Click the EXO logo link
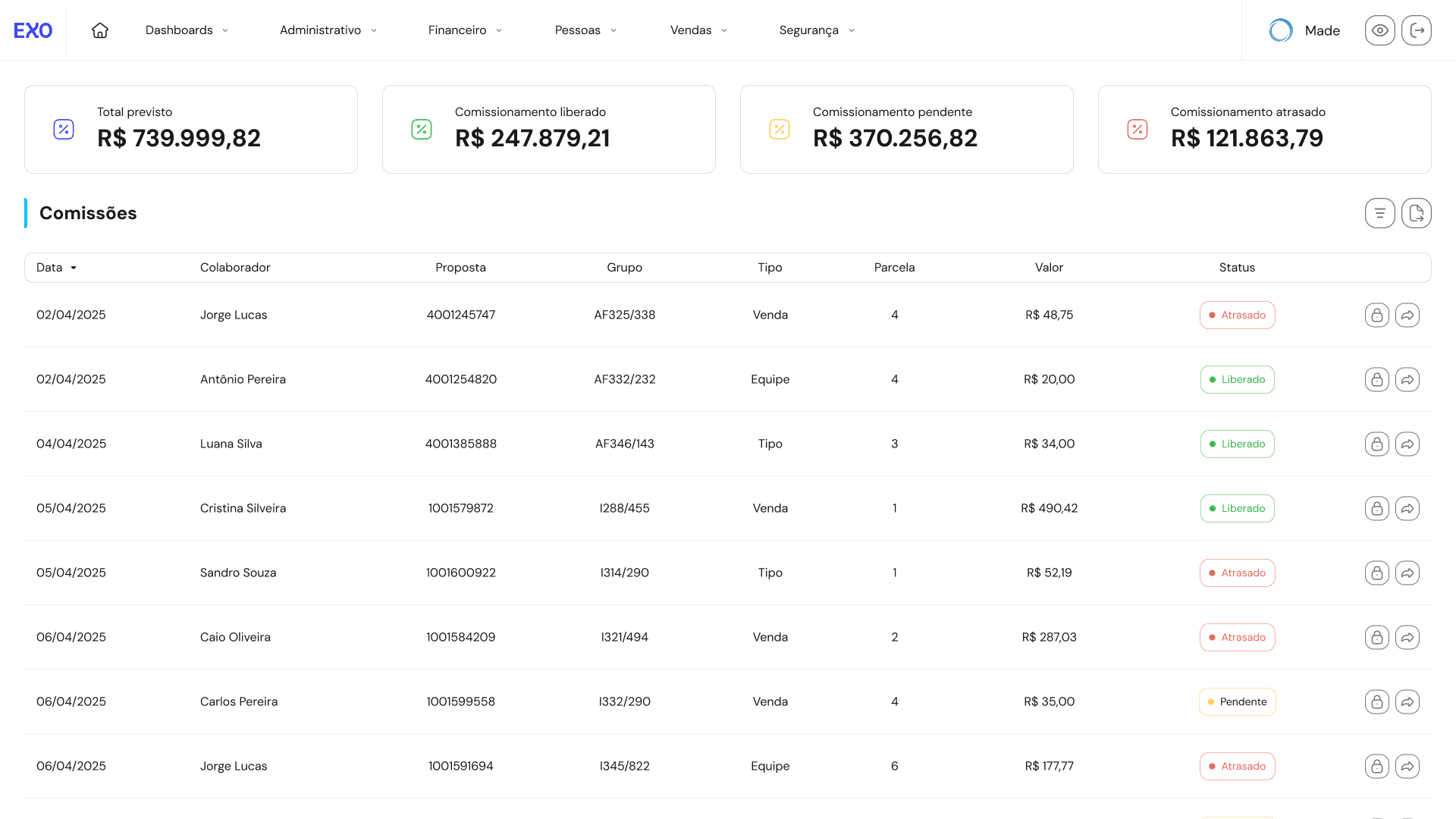Viewport: 1456px width, 819px height. tap(33, 30)
